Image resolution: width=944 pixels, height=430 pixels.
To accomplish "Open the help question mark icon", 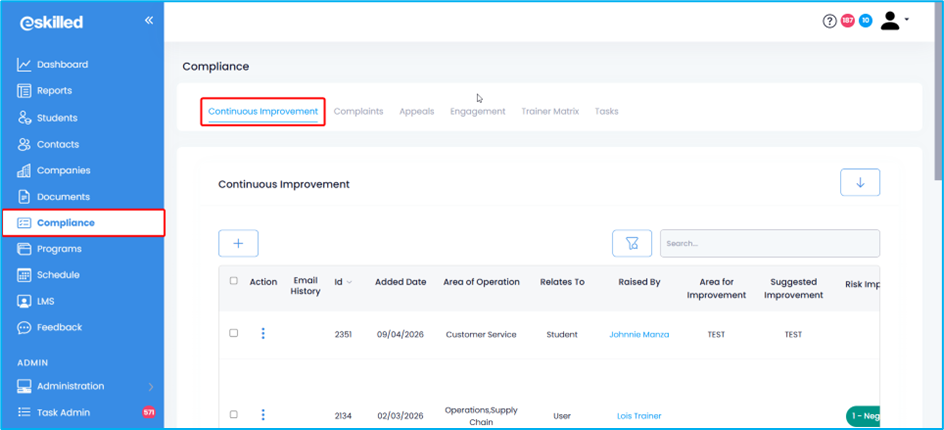I will [829, 21].
